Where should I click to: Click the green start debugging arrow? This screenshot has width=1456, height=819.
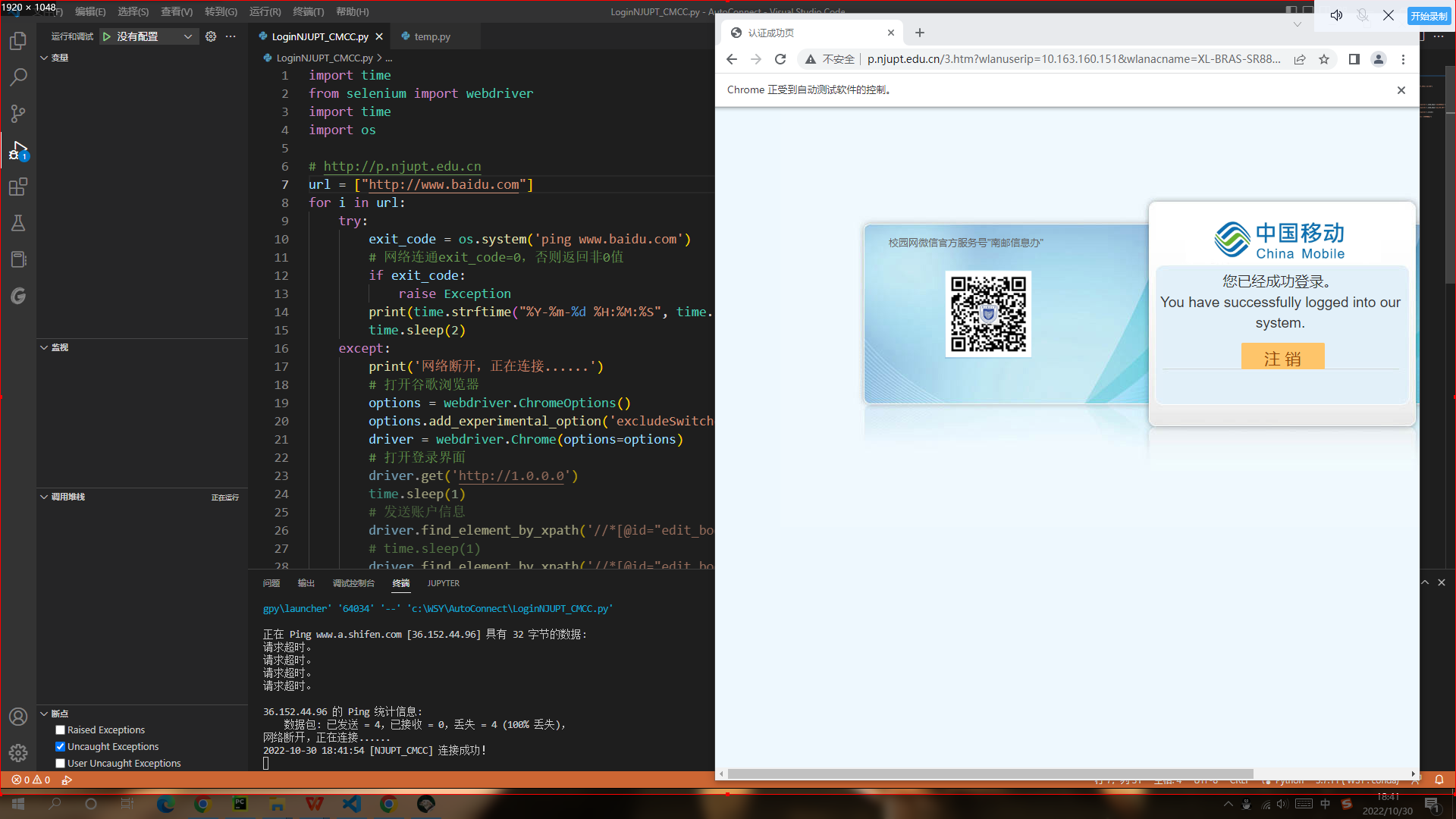107,36
